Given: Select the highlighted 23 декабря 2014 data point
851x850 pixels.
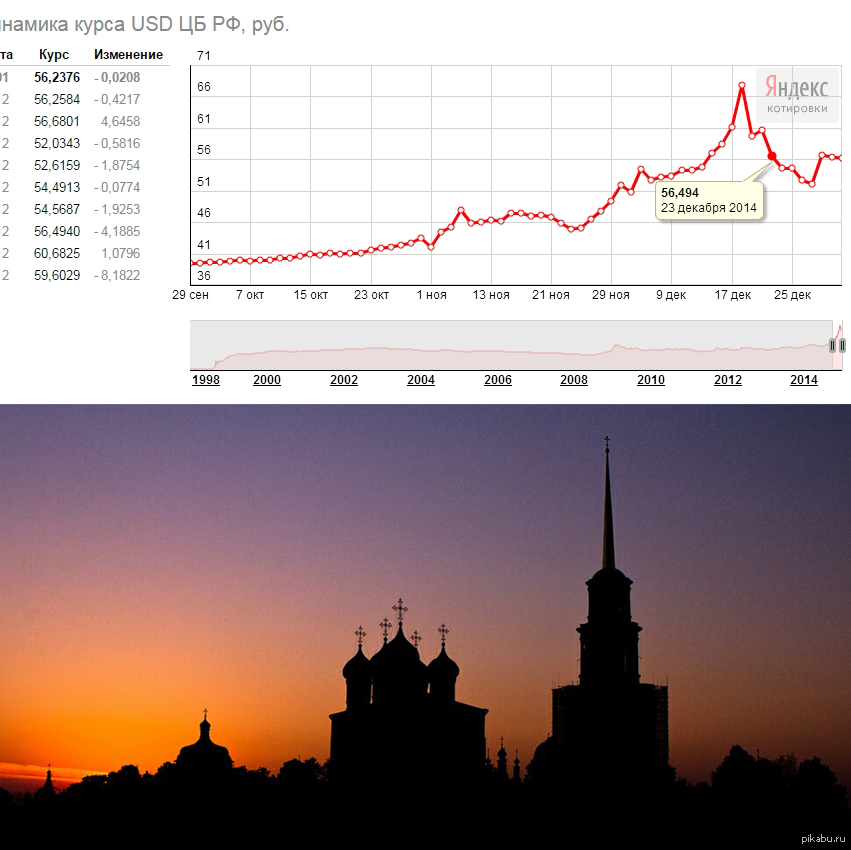Looking at the screenshot, I should pos(771,155).
